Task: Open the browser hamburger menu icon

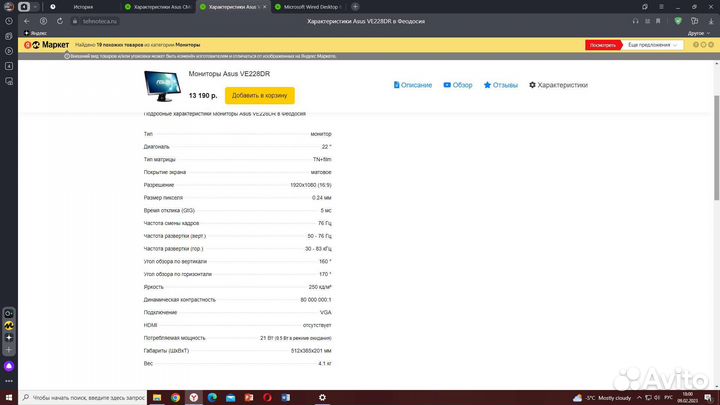Action: click(661, 7)
